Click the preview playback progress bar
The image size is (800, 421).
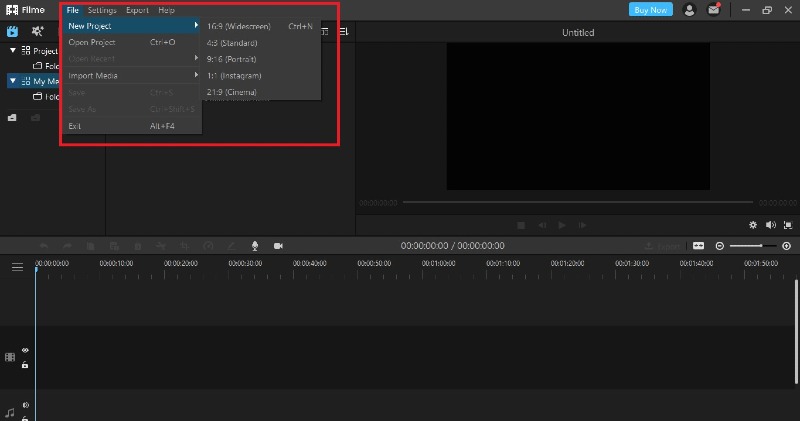pos(578,202)
